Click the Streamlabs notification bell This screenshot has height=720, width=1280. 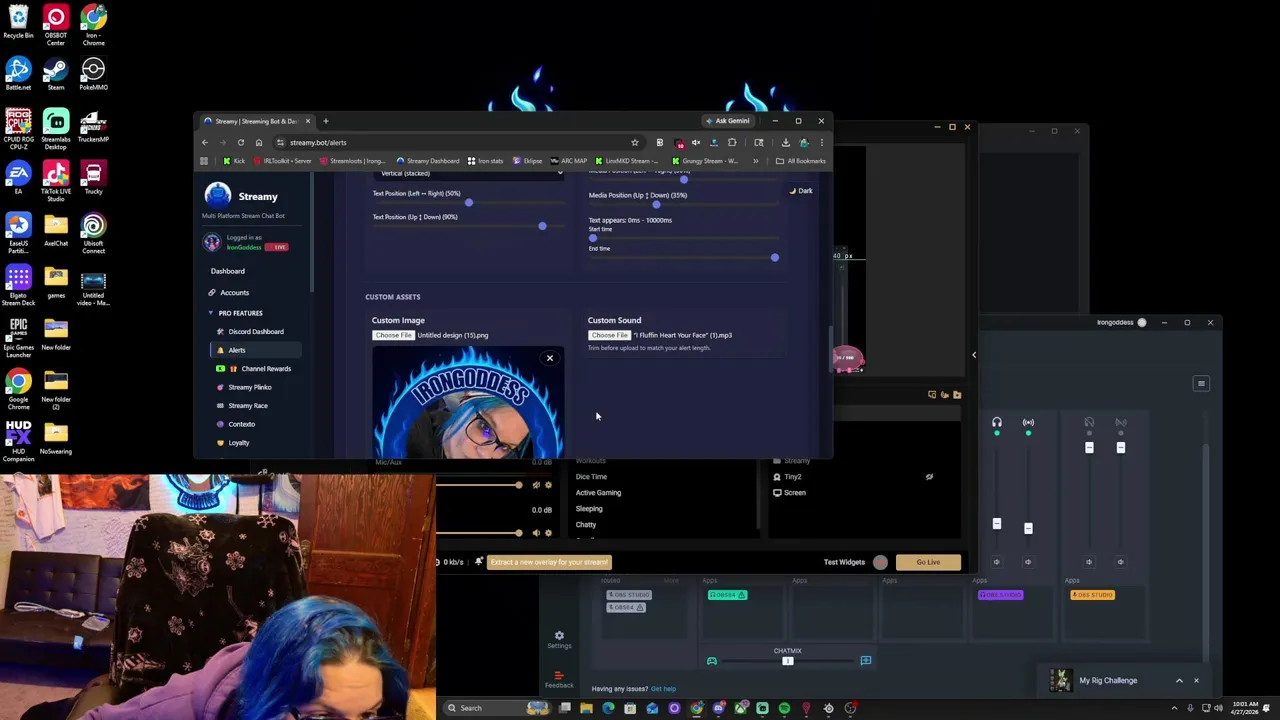(478, 562)
